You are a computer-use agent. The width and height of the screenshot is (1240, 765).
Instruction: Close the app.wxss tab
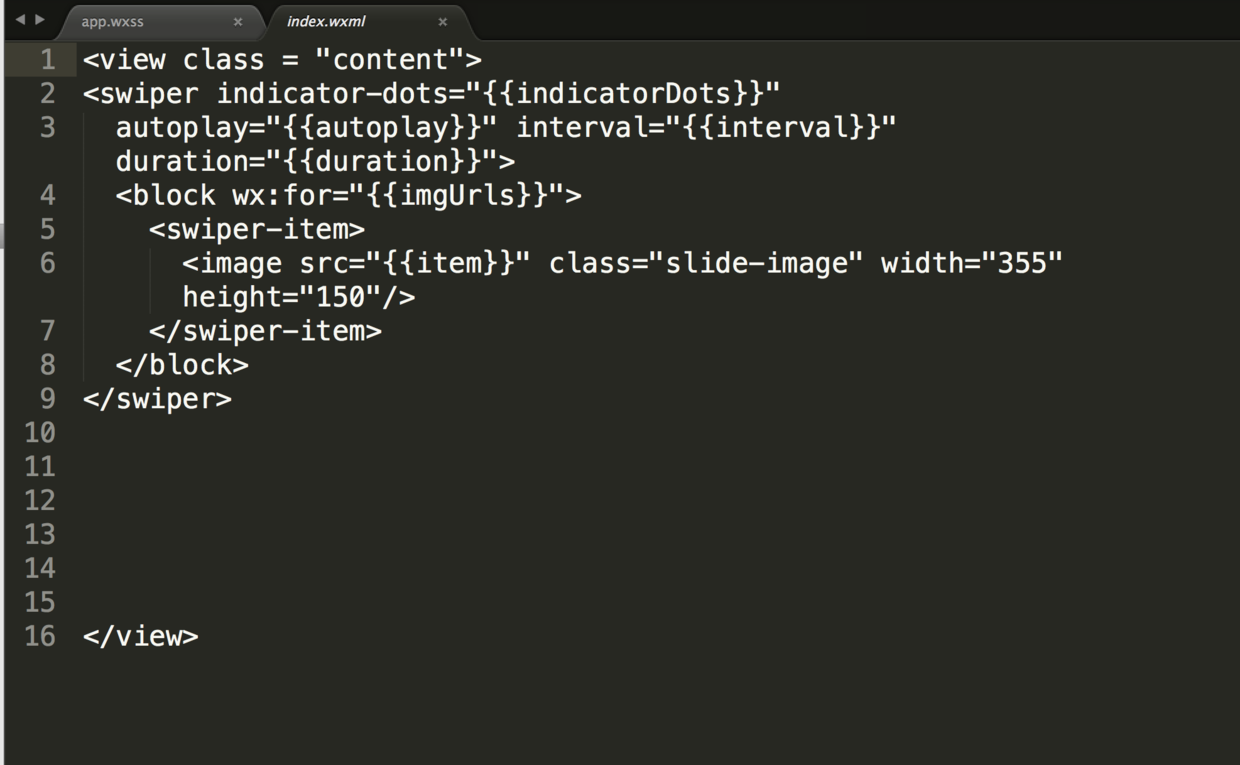238,22
